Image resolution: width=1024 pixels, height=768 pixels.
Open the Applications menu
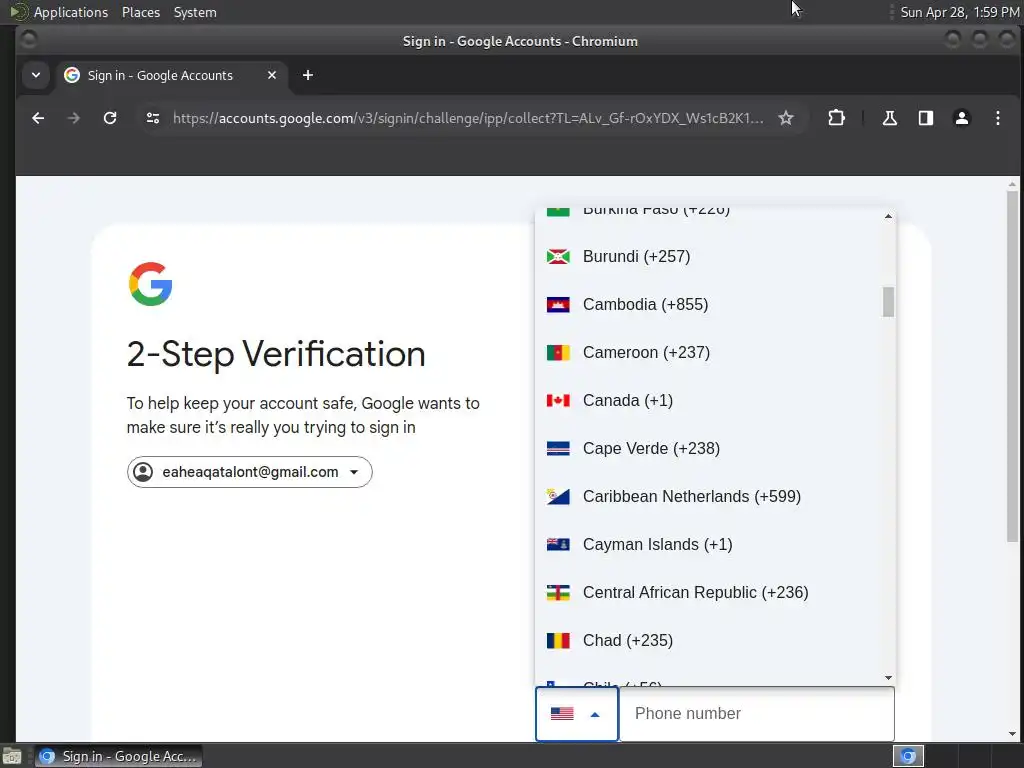click(70, 12)
